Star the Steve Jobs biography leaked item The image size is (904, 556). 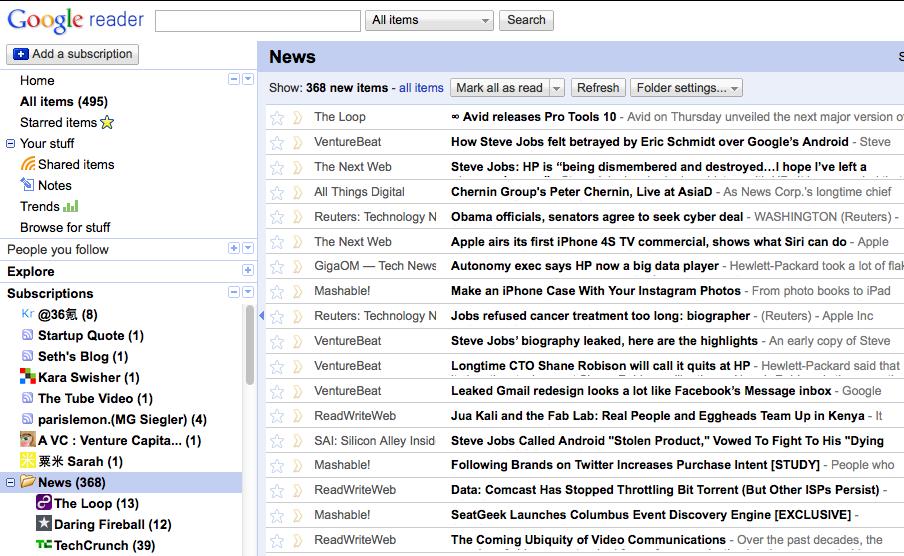tap(277, 342)
